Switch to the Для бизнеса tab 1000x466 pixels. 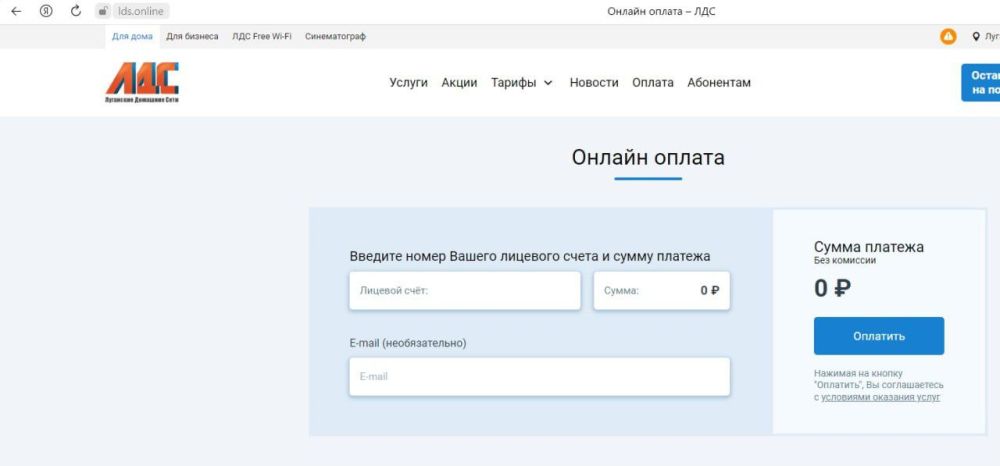point(192,37)
